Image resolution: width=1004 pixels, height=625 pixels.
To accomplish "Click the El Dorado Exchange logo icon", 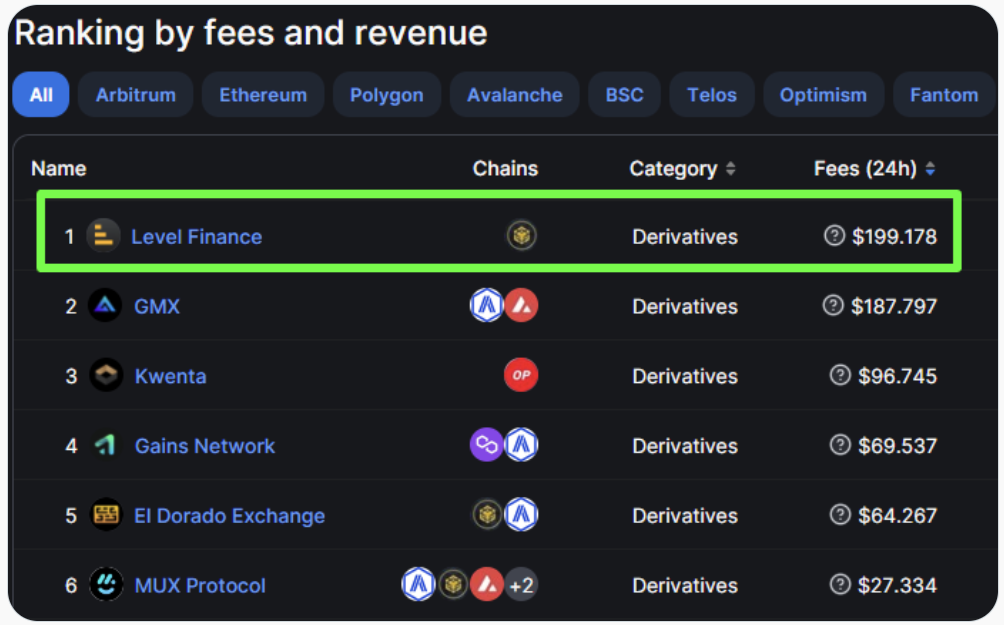I will click(x=105, y=516).
